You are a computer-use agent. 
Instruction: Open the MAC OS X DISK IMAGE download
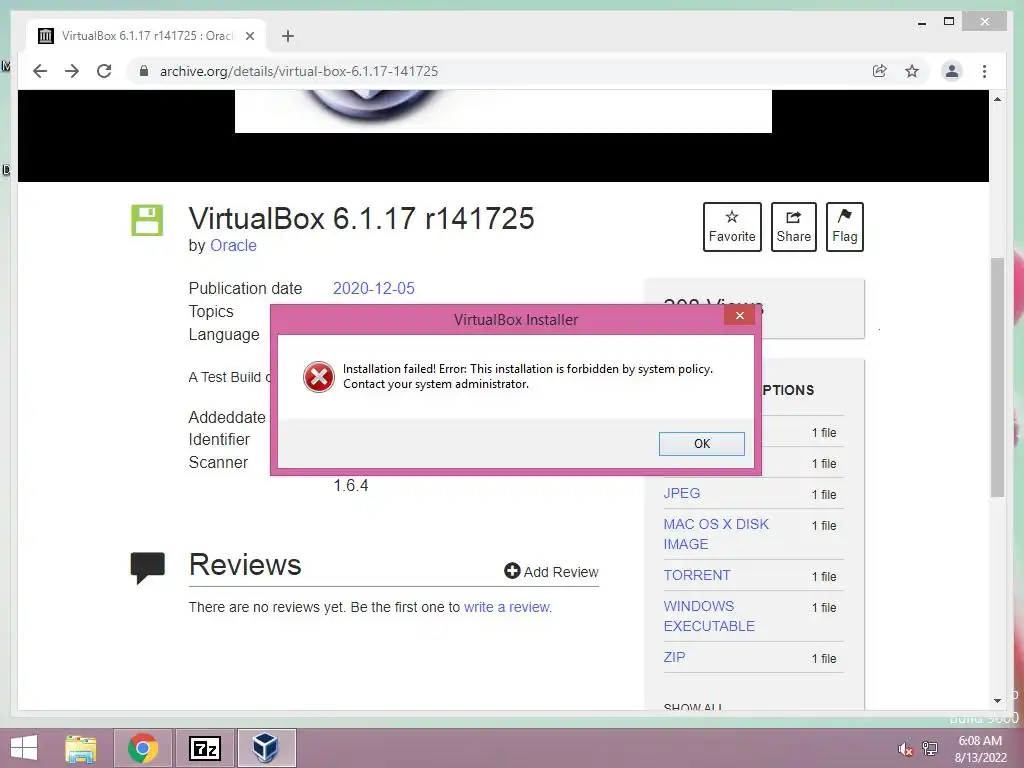[x=716, y=534]
